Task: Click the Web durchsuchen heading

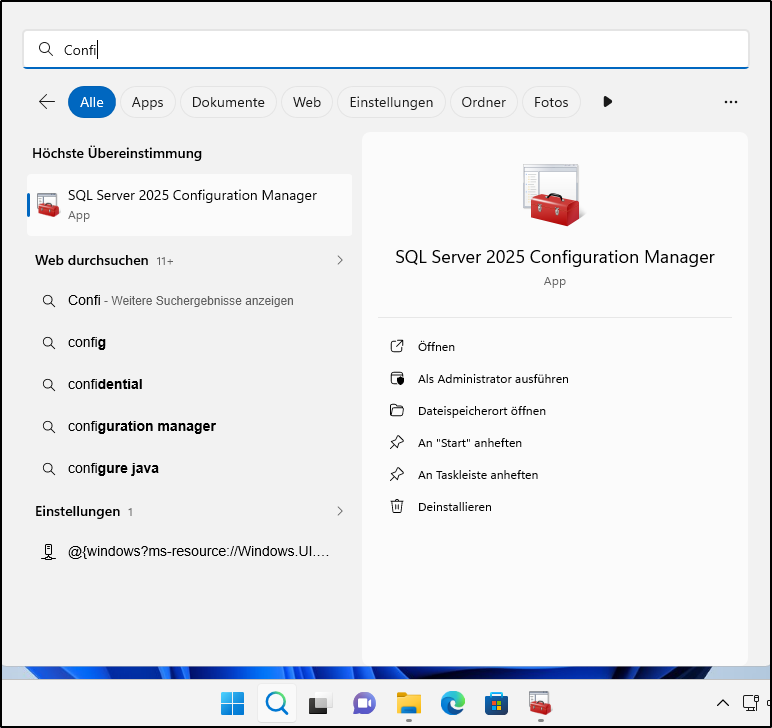Action: [92, 260]
